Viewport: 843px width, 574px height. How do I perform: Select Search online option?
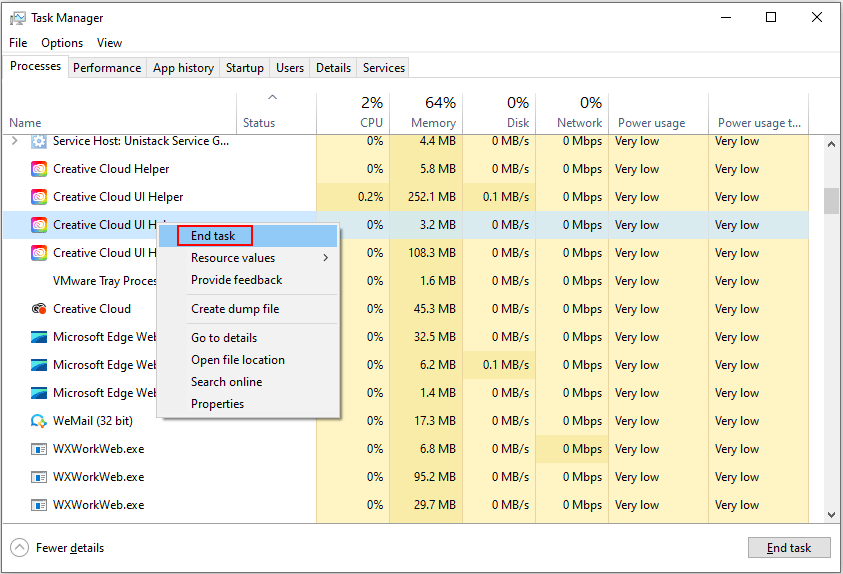(x=248, y=382)
